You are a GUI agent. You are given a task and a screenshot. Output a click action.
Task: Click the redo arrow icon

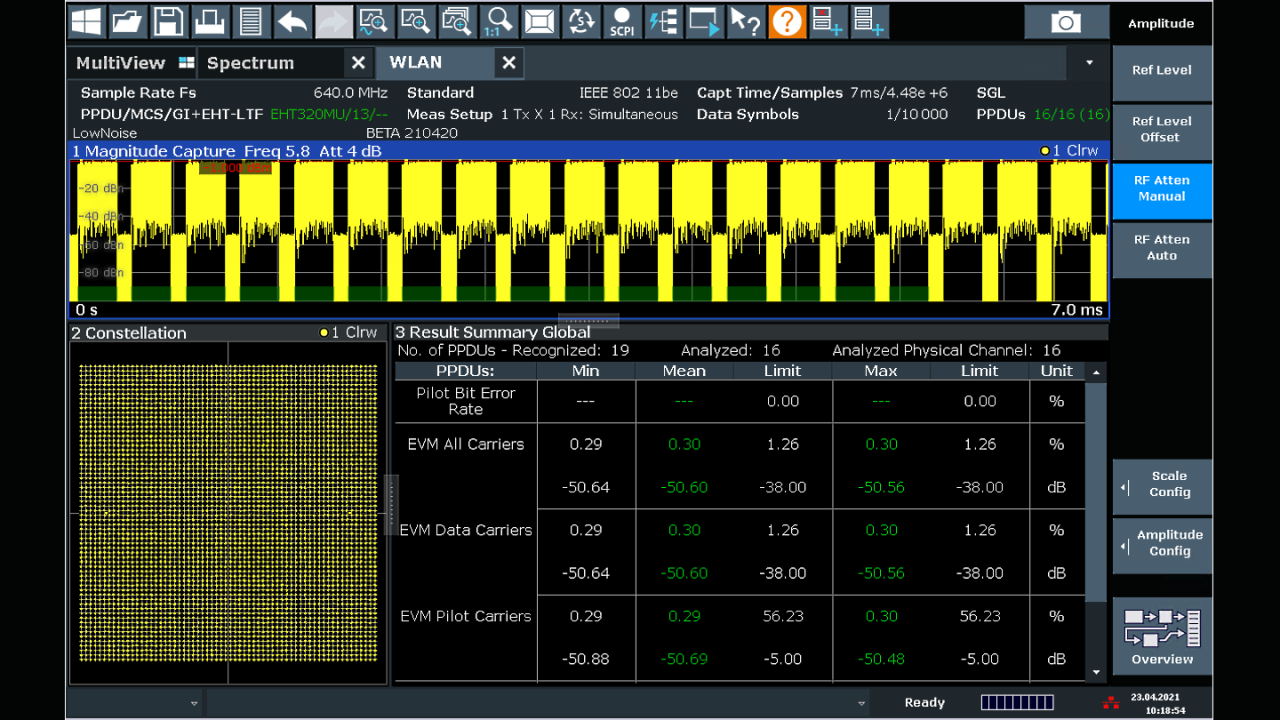333,21
